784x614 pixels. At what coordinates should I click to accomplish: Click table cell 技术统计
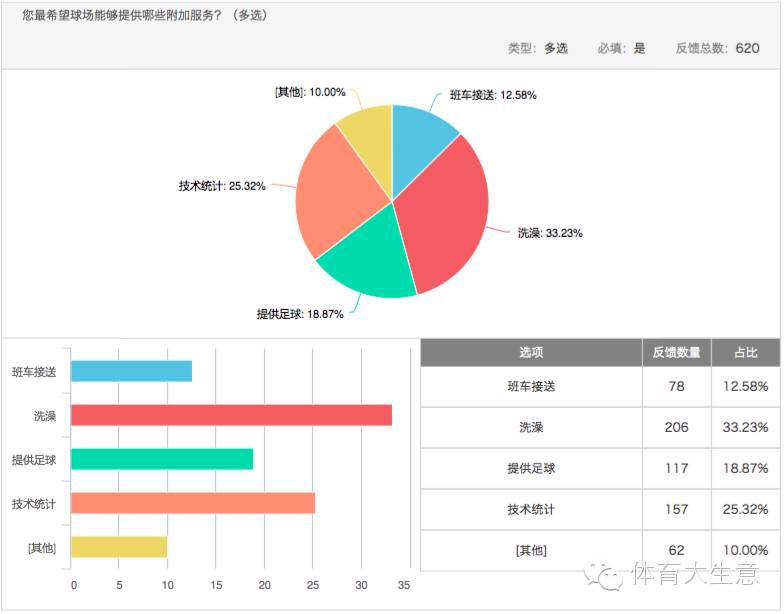(x=531, y=510)
